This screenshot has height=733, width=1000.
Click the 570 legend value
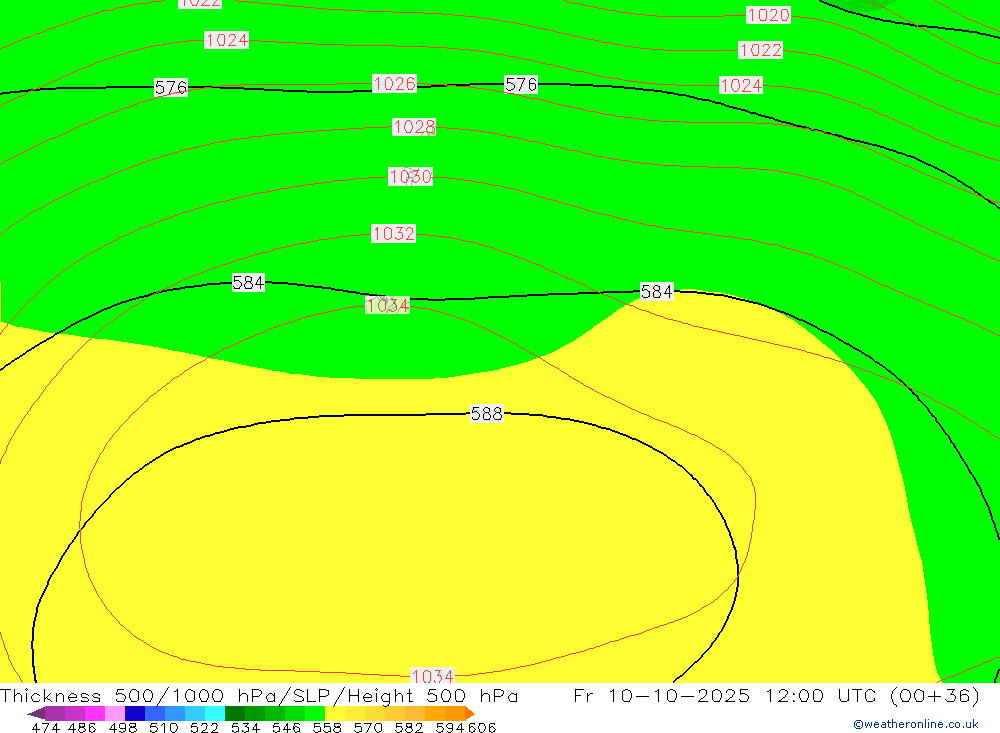click(x=368, y=727)
